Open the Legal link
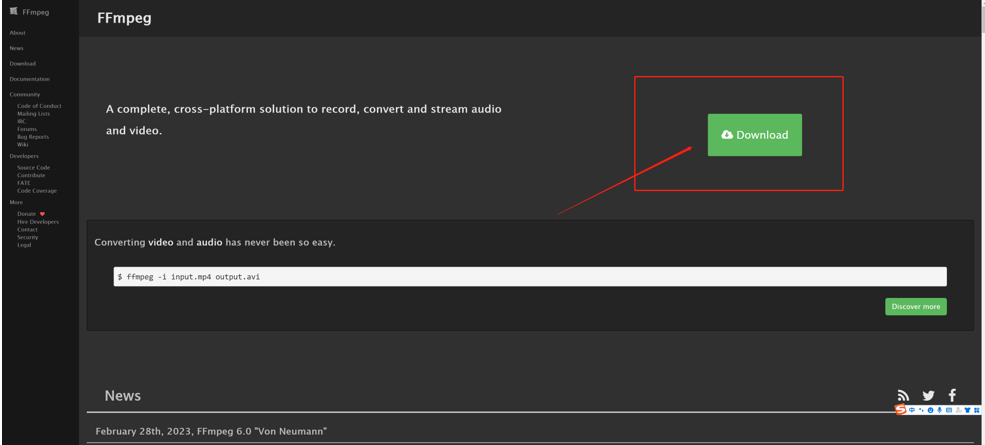This screenshot has height=445, width=985. pyautogui.click(x=24, y=244)
